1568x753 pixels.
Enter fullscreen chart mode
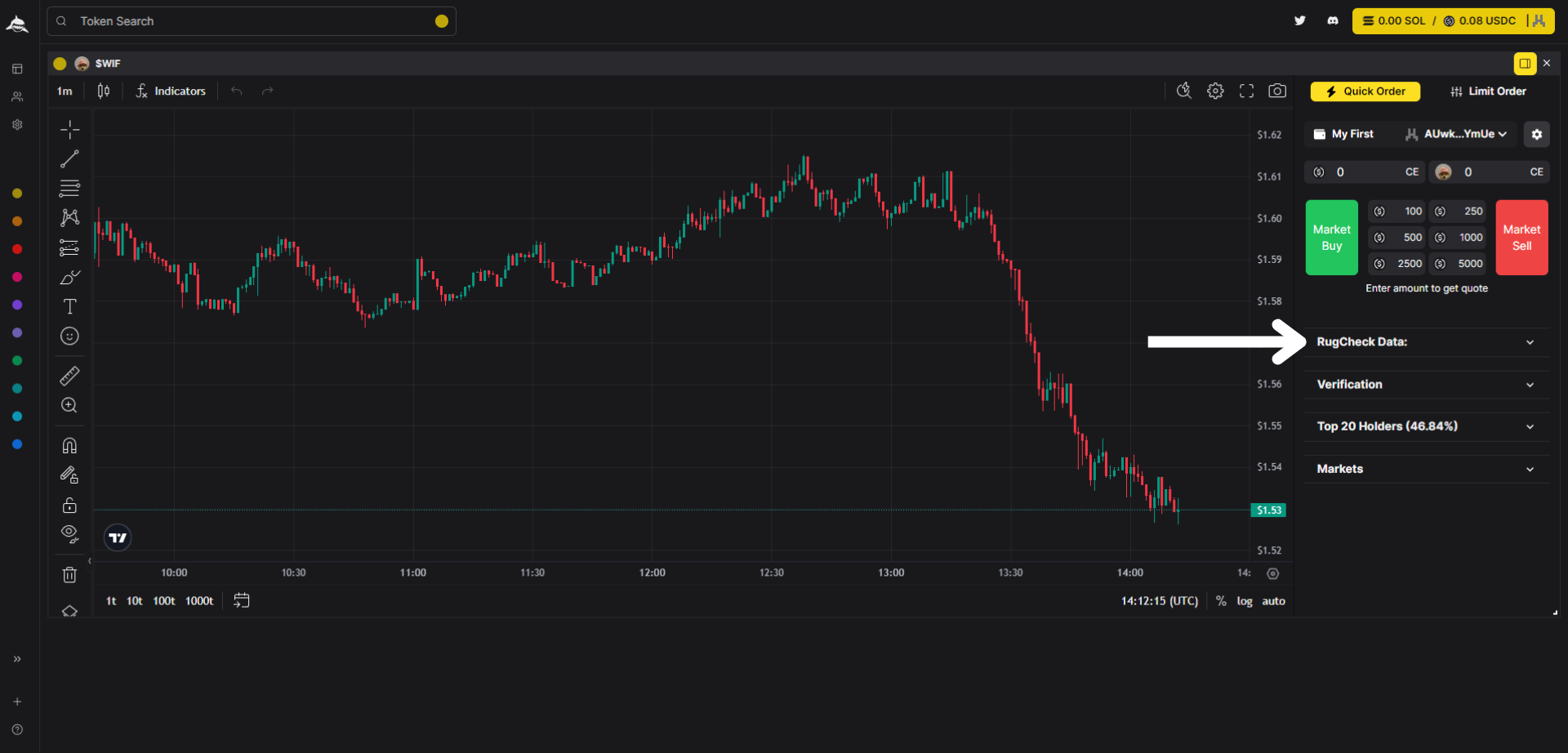(x=1246, y=91)
